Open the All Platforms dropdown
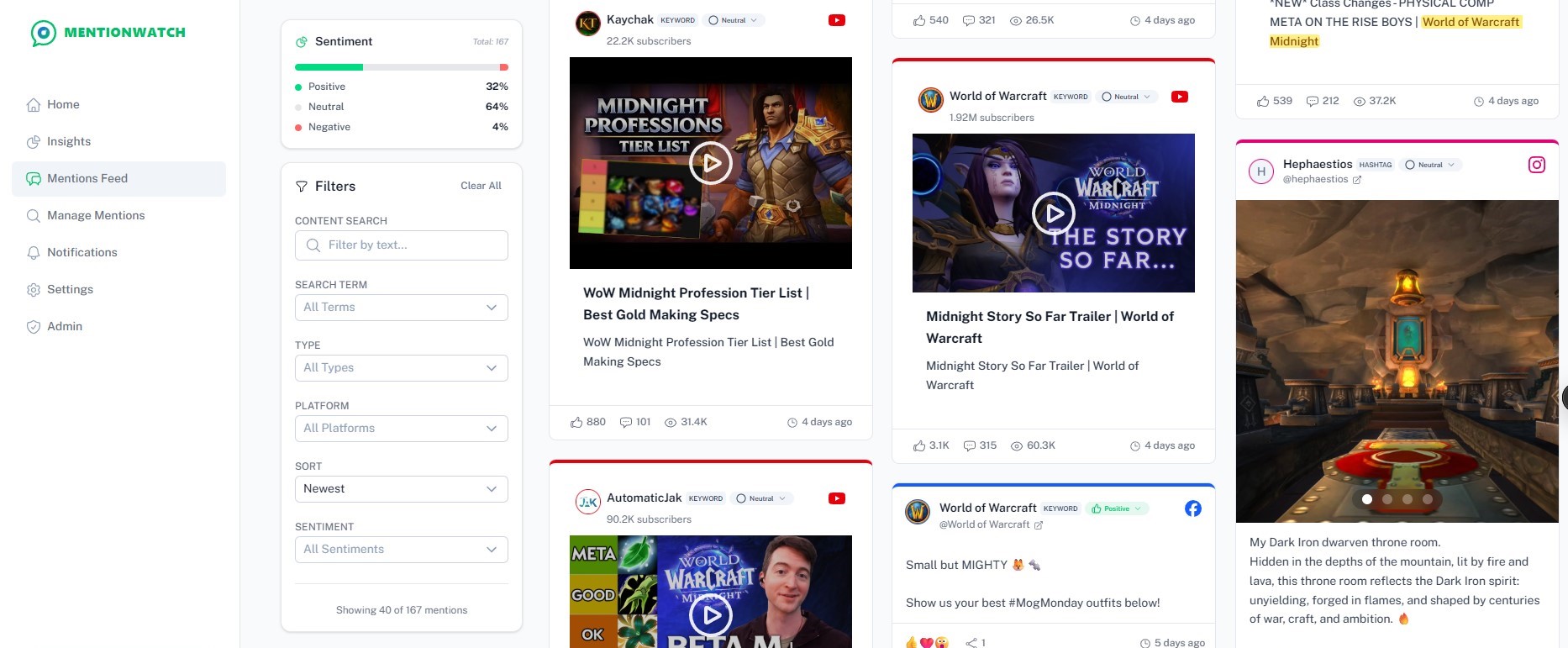This screenshot has width=1568, height=648. (401, 429)
